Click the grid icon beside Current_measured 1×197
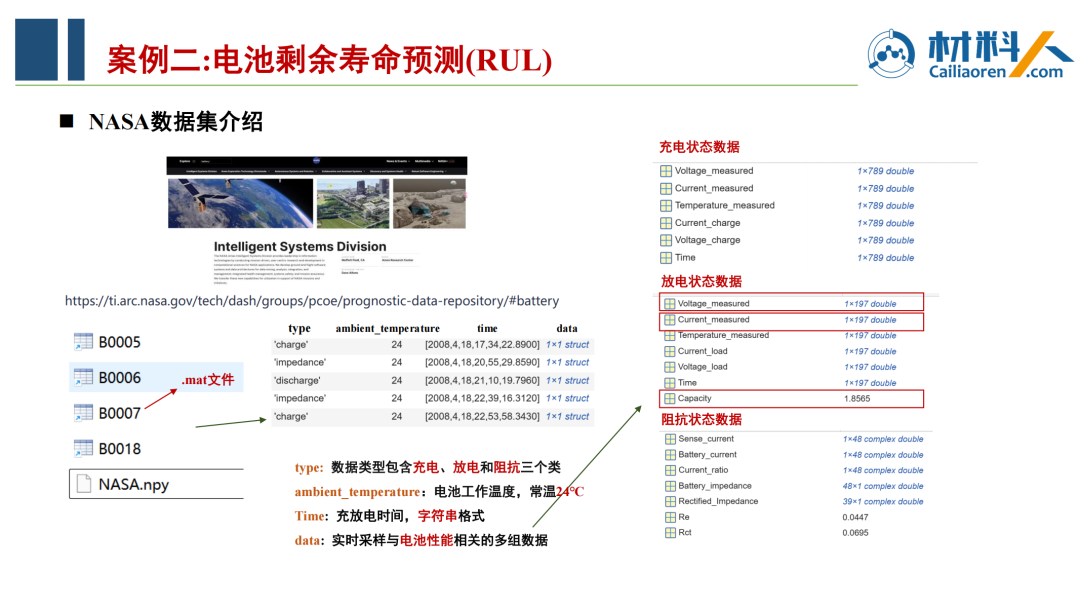This screenshot has height=608, width=1080. (669, 319)
